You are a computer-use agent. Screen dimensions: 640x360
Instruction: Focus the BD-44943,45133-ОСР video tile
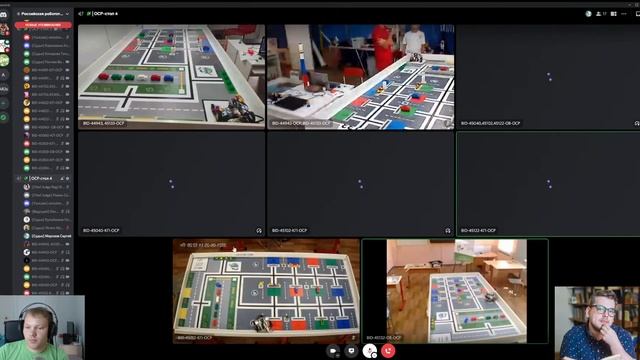(171, 76)
